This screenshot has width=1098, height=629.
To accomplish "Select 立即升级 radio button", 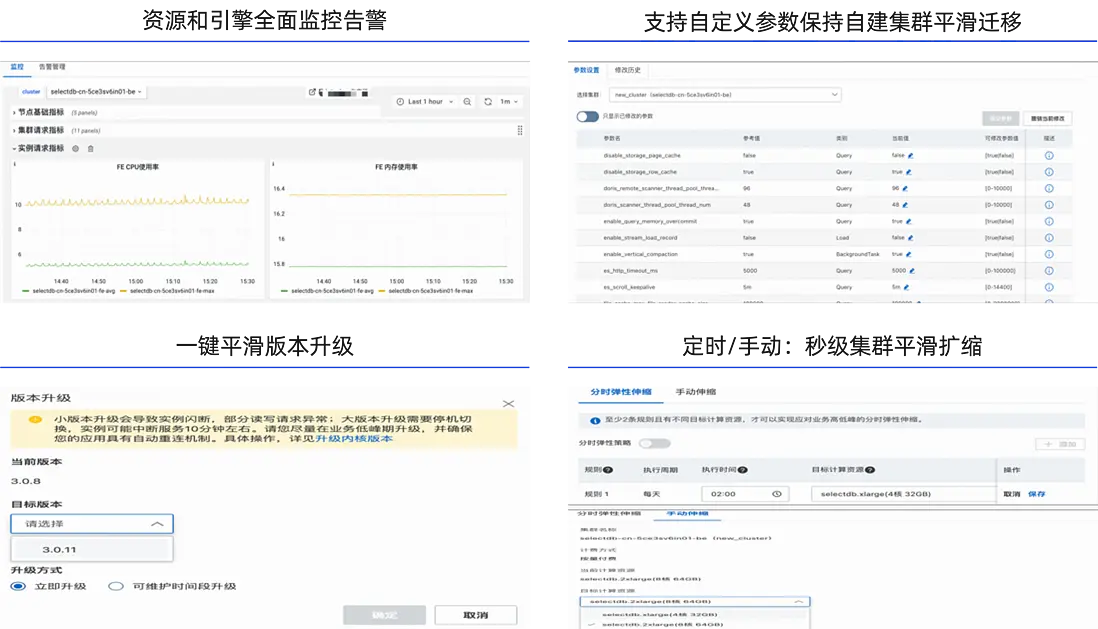I will (18, 586).
